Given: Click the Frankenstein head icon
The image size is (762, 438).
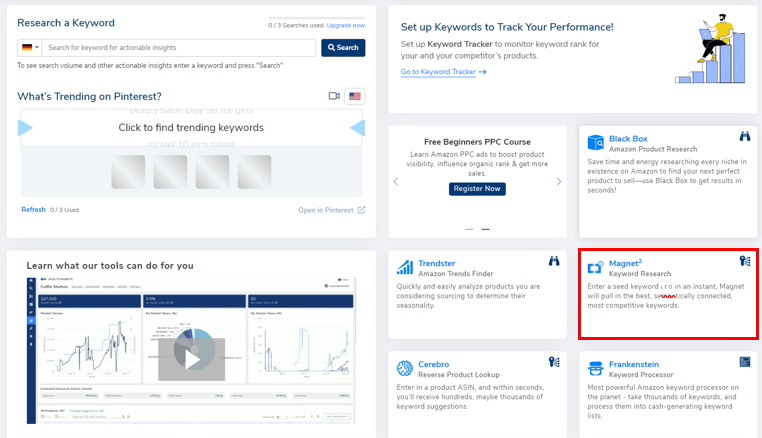Looking at the screenshot, I should click(x=595, y=368).
